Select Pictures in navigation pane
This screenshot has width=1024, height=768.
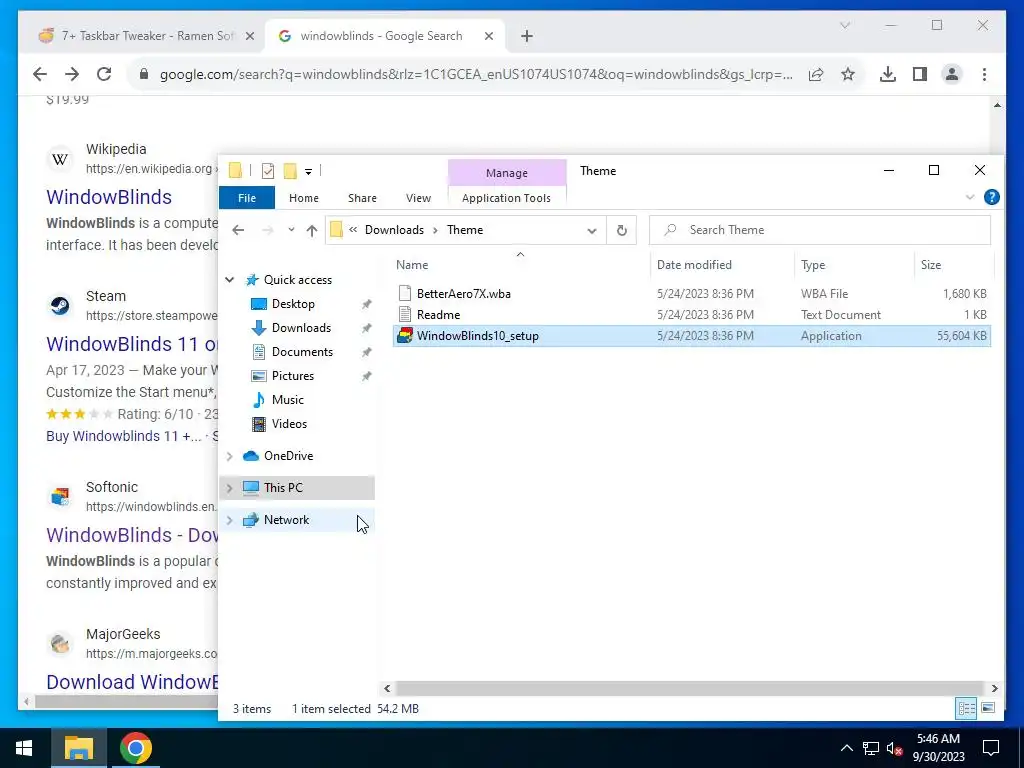pyautogui.click(x=293, y=376)
